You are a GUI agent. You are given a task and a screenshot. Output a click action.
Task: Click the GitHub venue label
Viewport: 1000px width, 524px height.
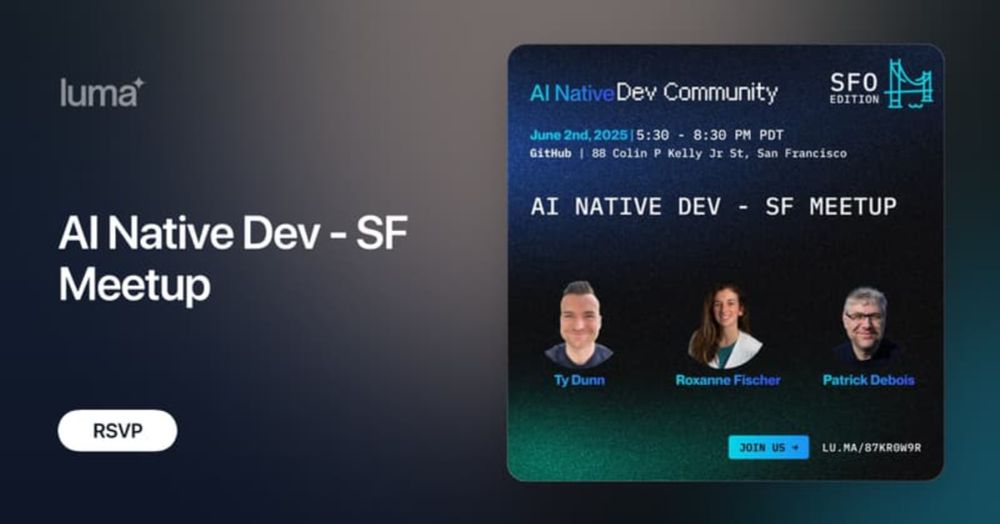point(550,154)
